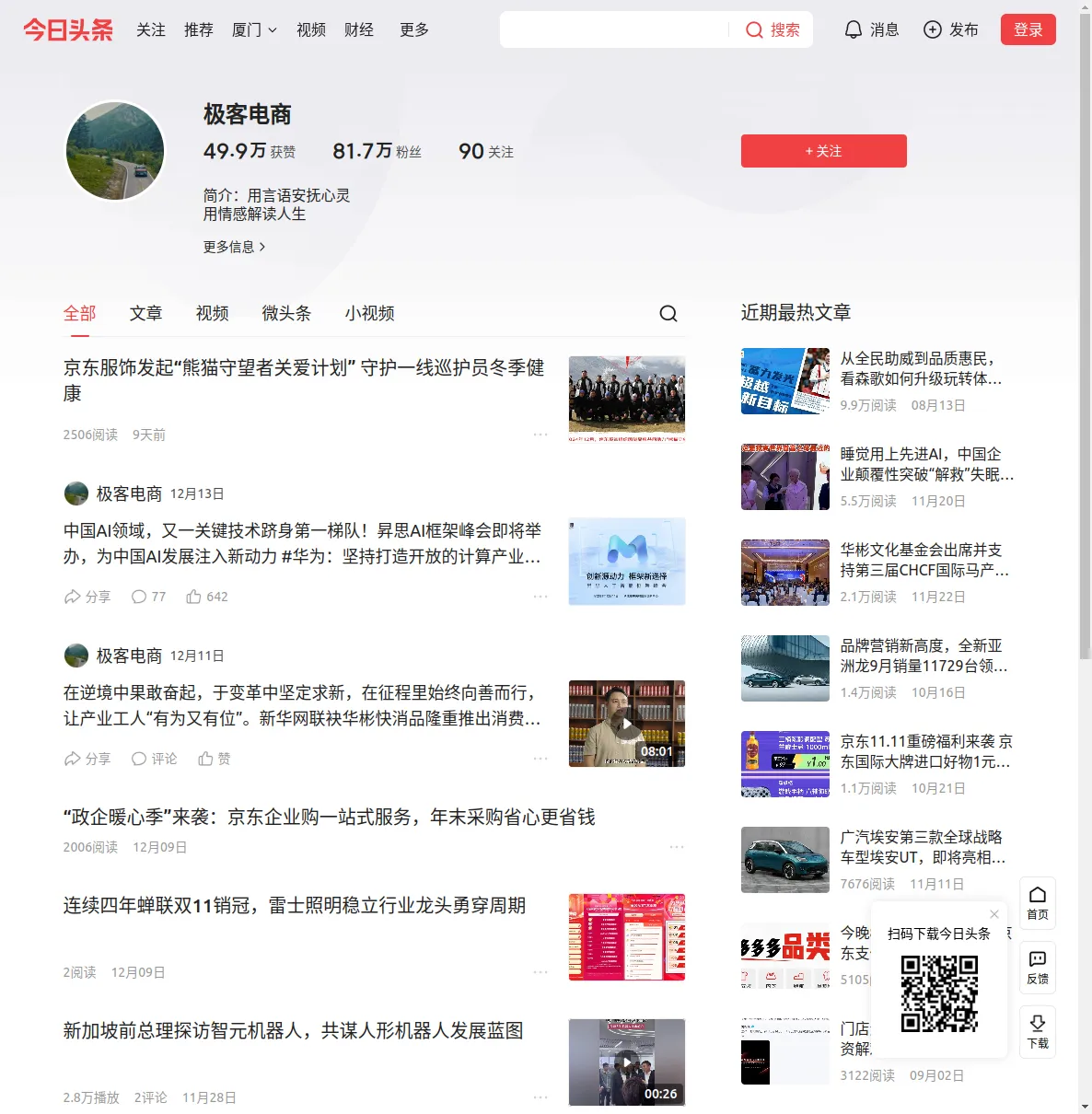This screenshot has height=1114, width=1092.
Task: Open the 更多 navigation menu
Action: point(414,29)
